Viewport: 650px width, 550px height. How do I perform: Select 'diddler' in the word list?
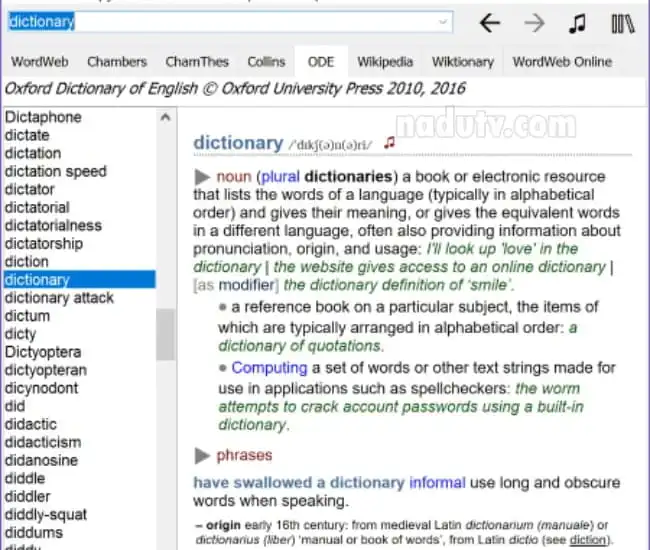(x=27, y=497)
